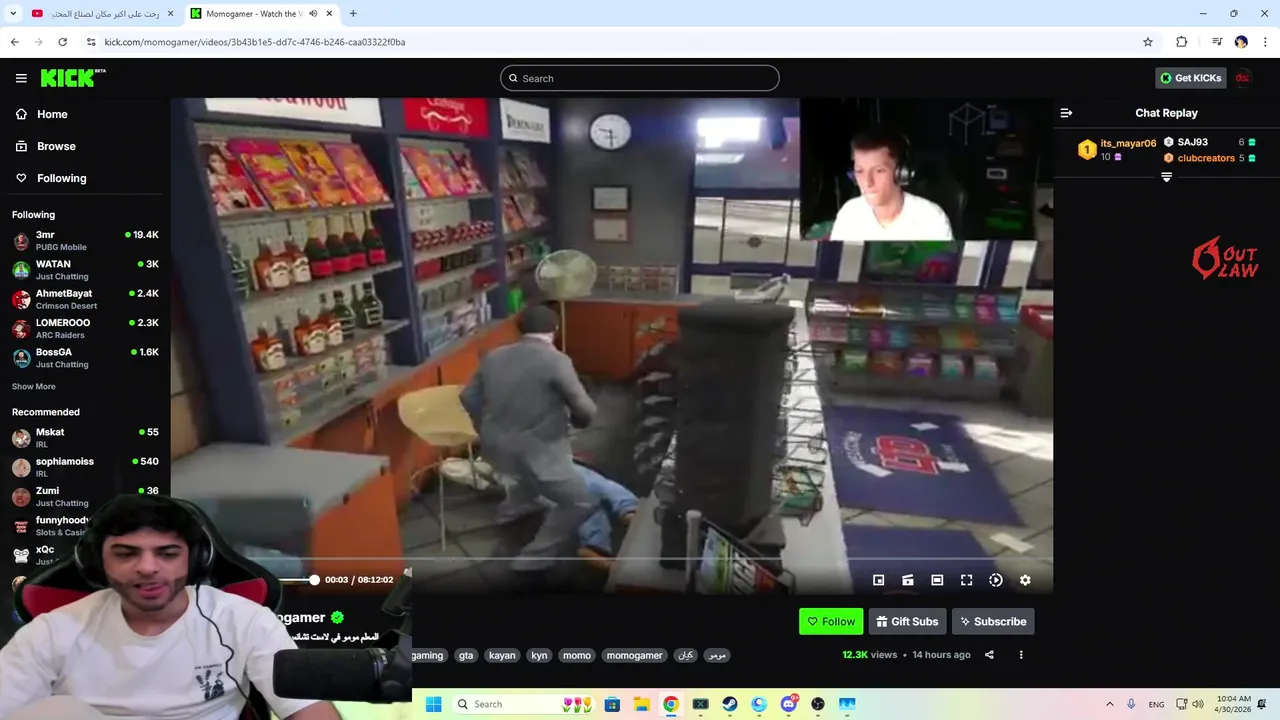The image size is (1280, 720).
Task: Follow the momogamer channel
Action: [831, 621]
